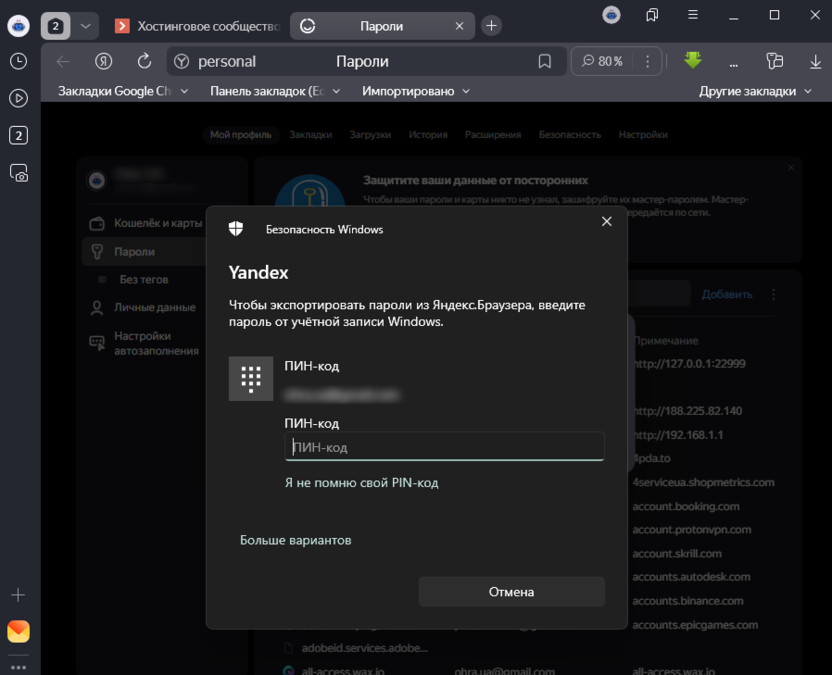Image resolution: width=832 pixels, height=675 pixels.
Task: Click the history clock icon in sidebar
Action: [x=18, y=61]
